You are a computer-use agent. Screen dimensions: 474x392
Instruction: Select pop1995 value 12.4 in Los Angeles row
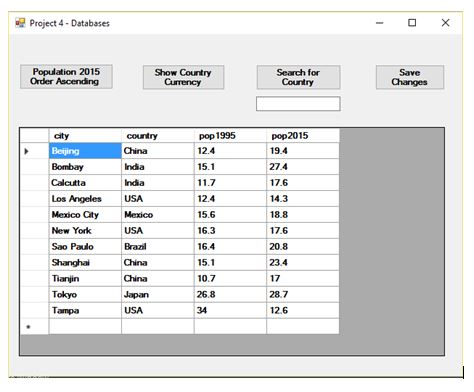230,199
